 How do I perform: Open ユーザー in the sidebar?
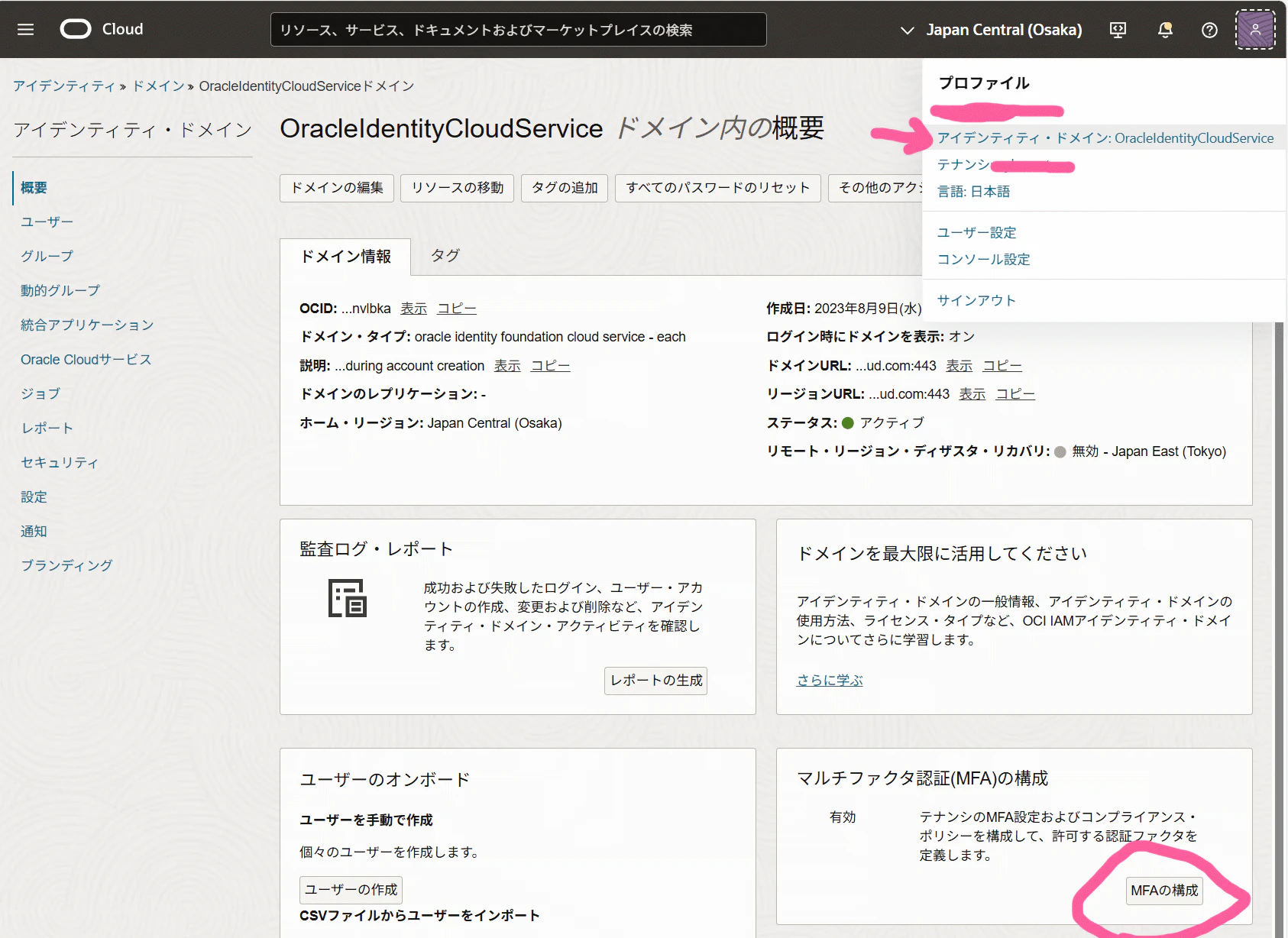47,222
